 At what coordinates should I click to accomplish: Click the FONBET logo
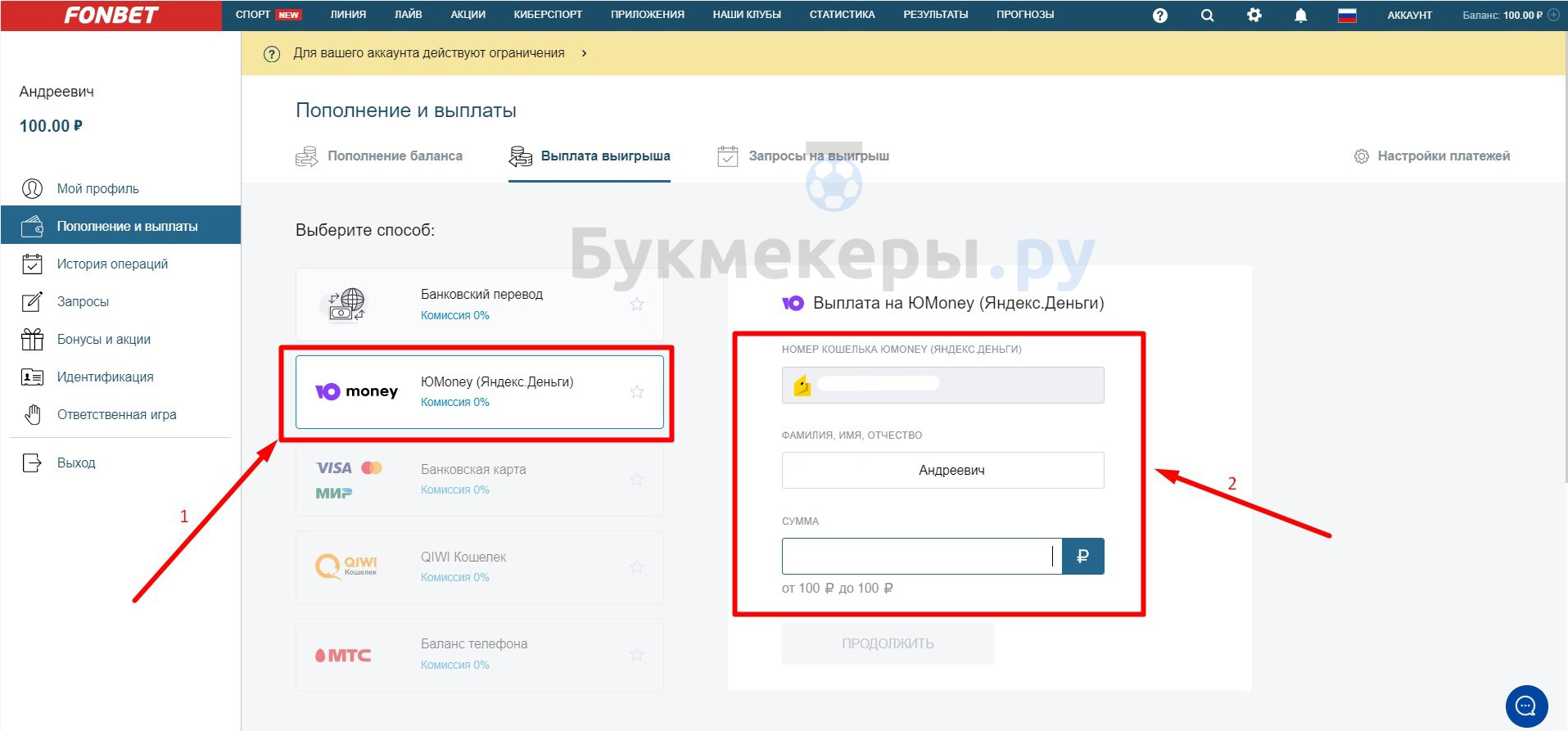tap(111, 16)
